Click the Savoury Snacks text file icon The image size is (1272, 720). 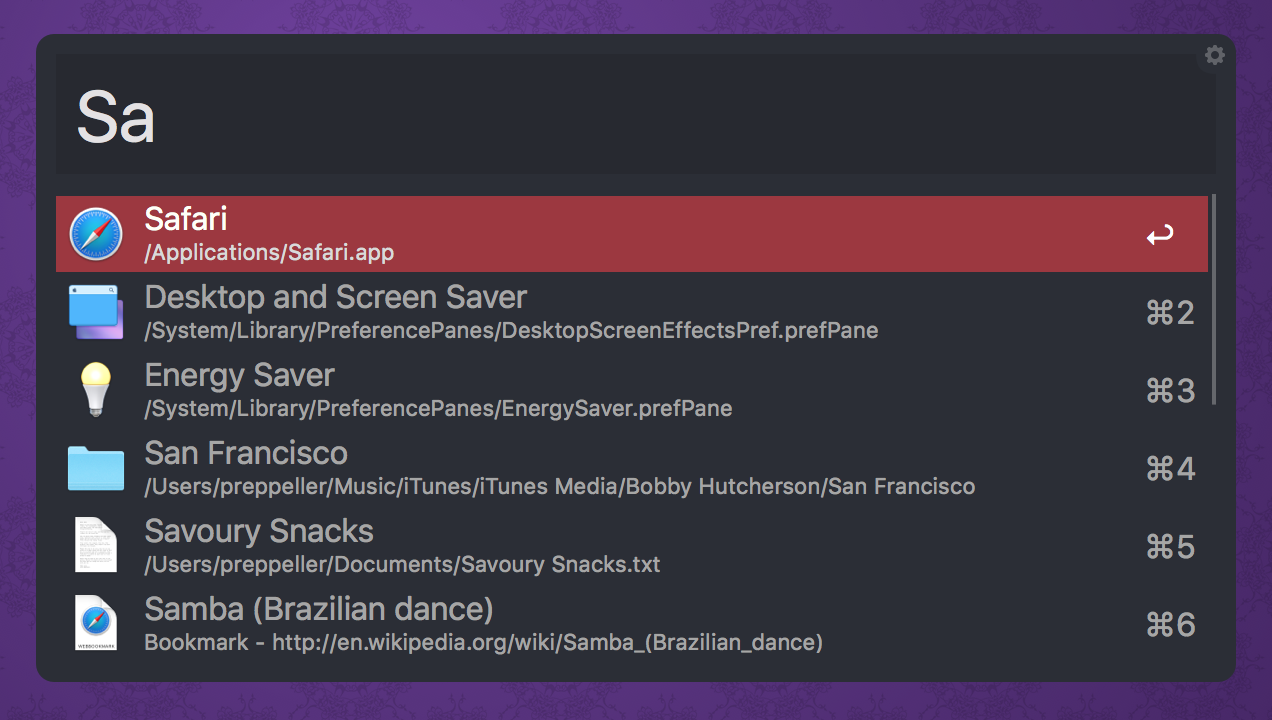tap(96, 546)
